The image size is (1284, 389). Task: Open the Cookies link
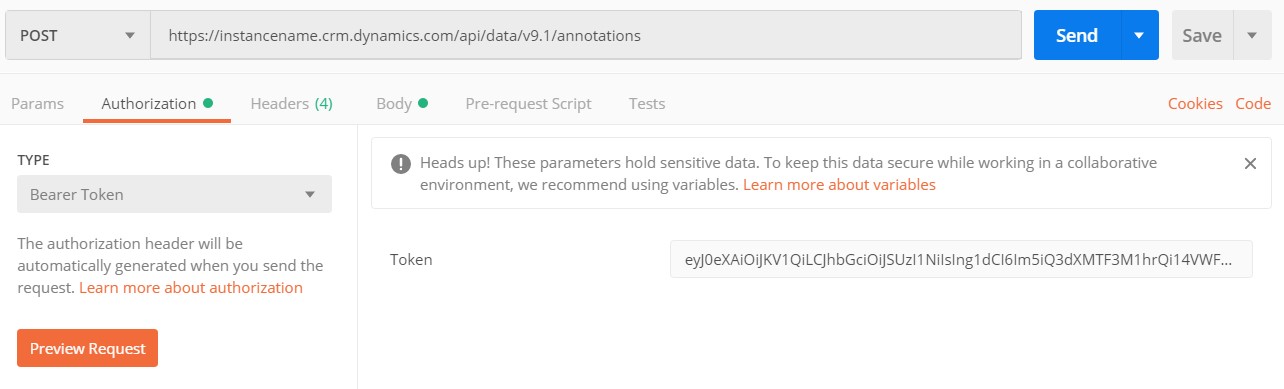tap(1195, 103)
